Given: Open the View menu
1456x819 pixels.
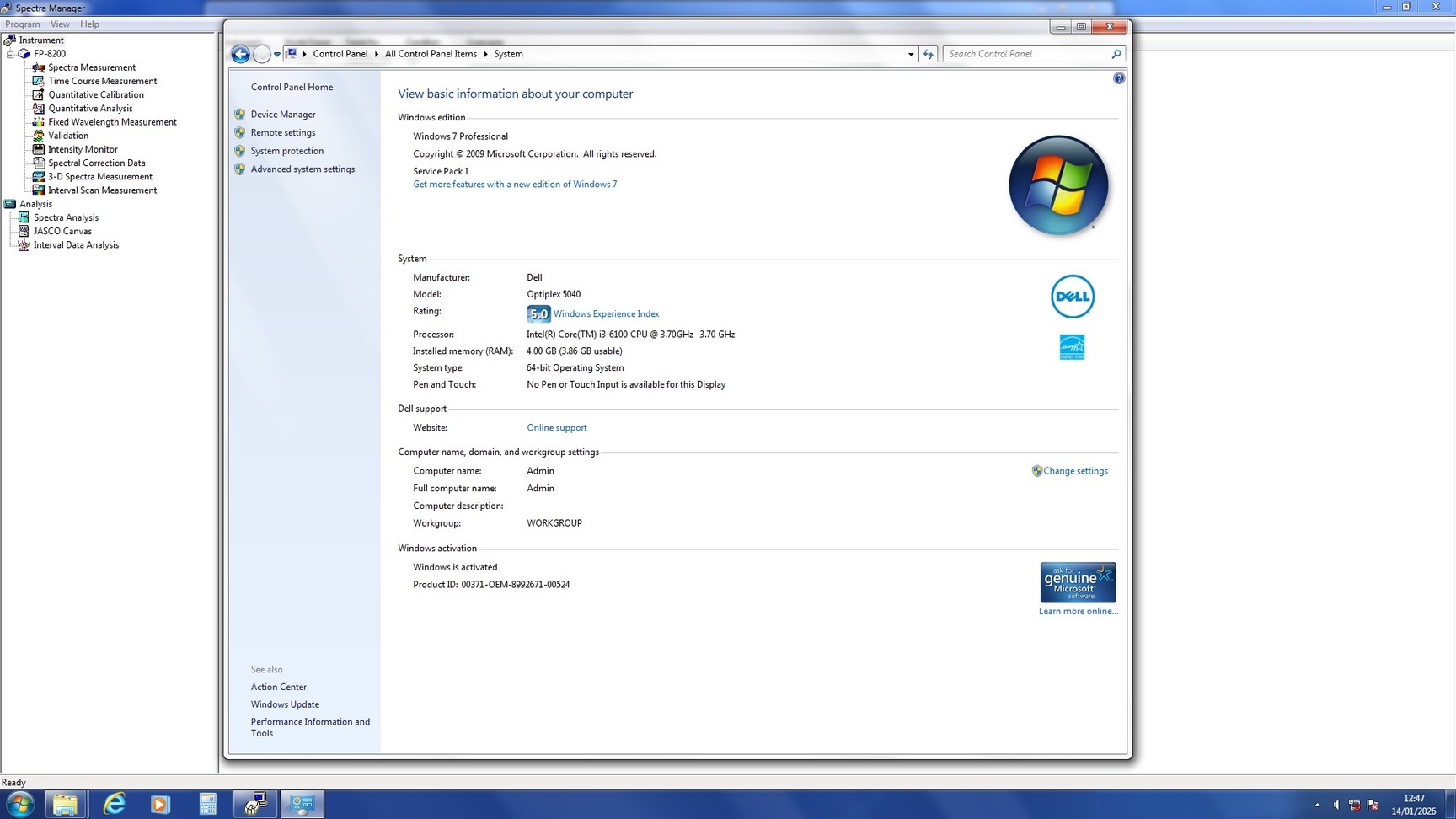Looking at the screenshot, I should (x=60, y=24).
